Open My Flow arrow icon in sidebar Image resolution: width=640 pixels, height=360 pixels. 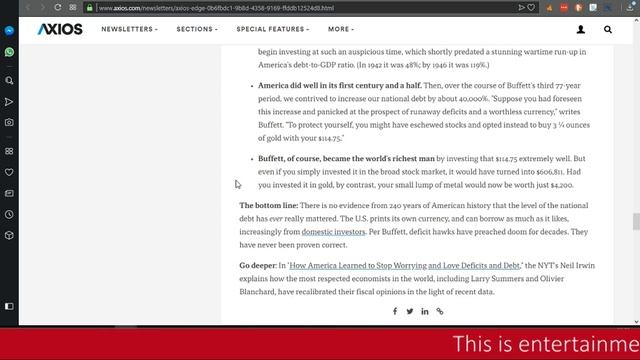pos(9,102)
